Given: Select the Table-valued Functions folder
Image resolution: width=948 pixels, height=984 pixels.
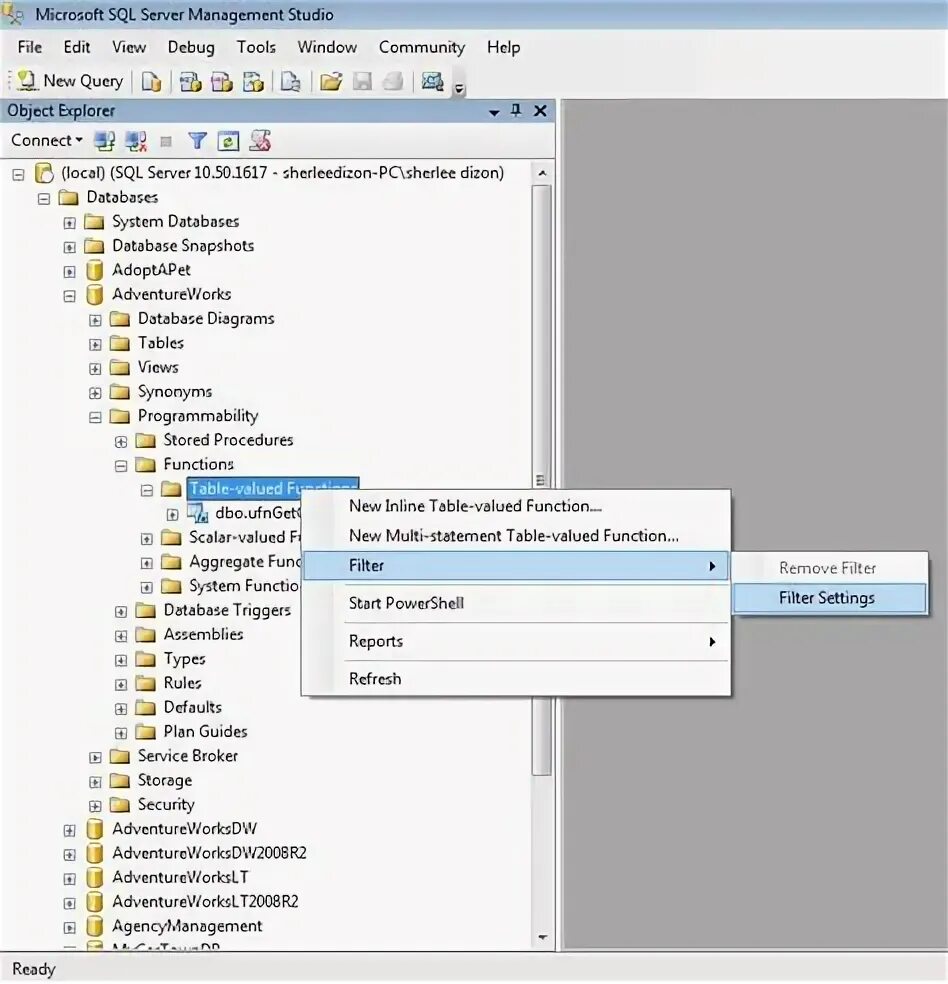Looking at the screenshot, I should pyautogui.click(x=273, y=489).
